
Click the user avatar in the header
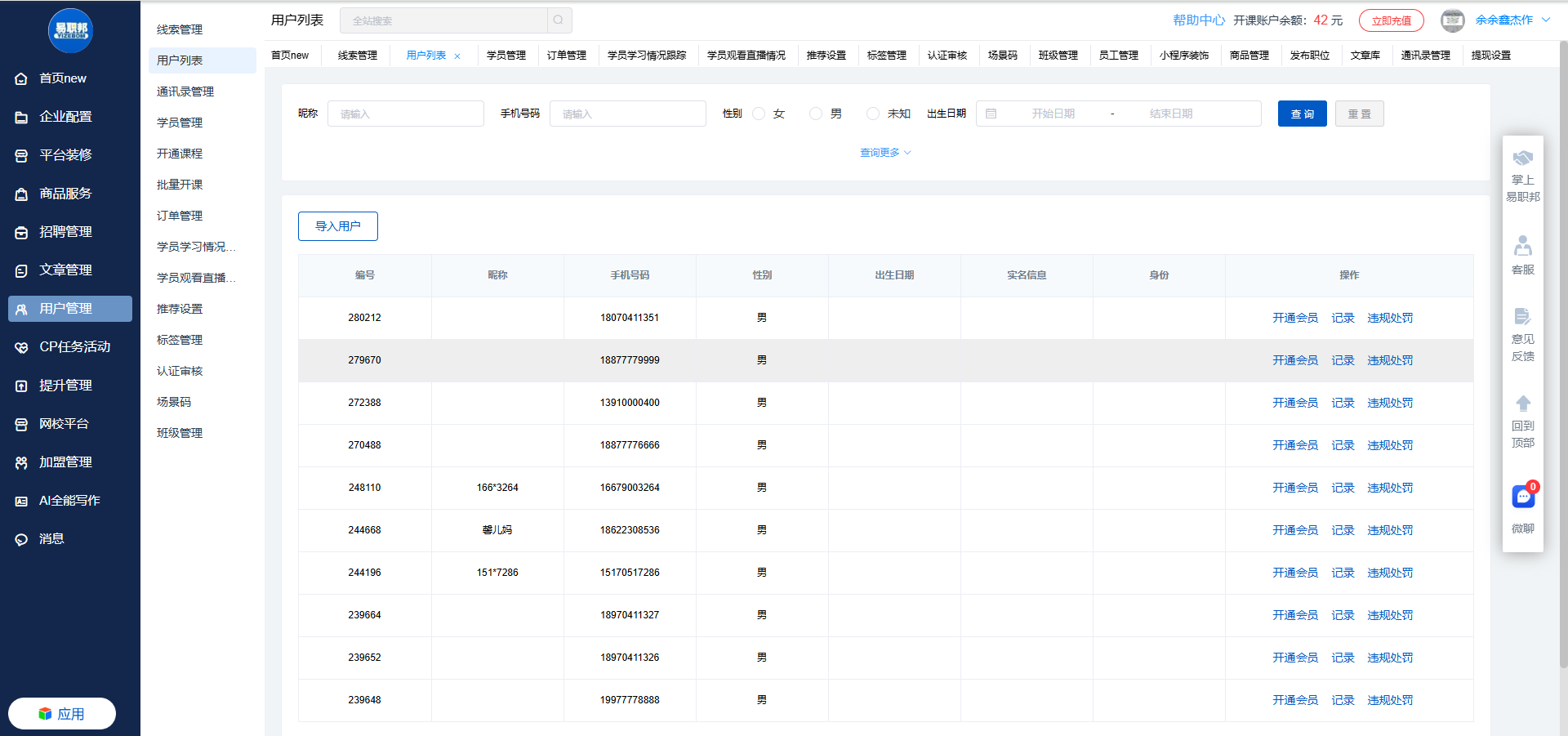[x=1452, y=20]
